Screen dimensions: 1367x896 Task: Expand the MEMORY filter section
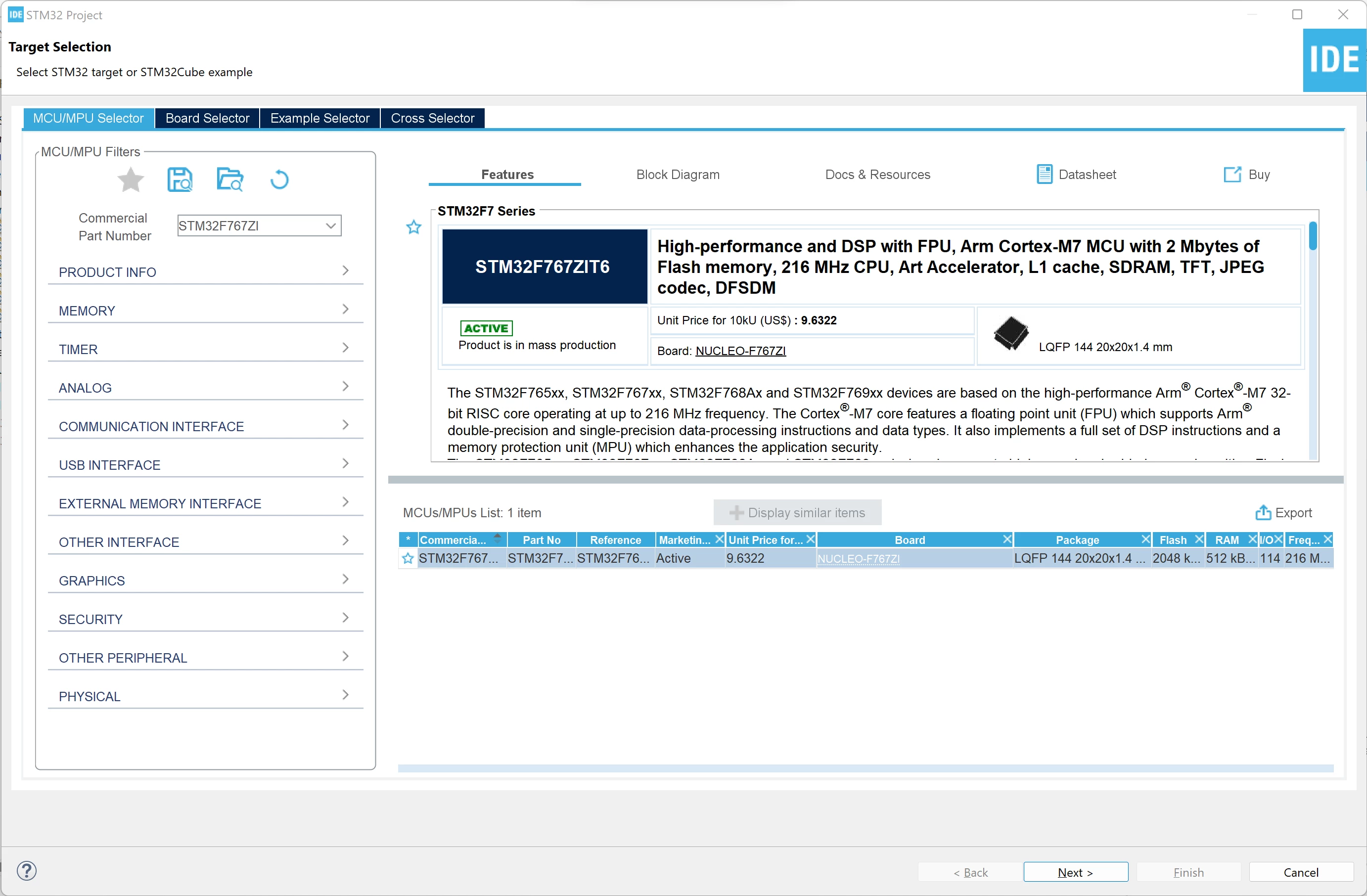(x=205, y=310)
